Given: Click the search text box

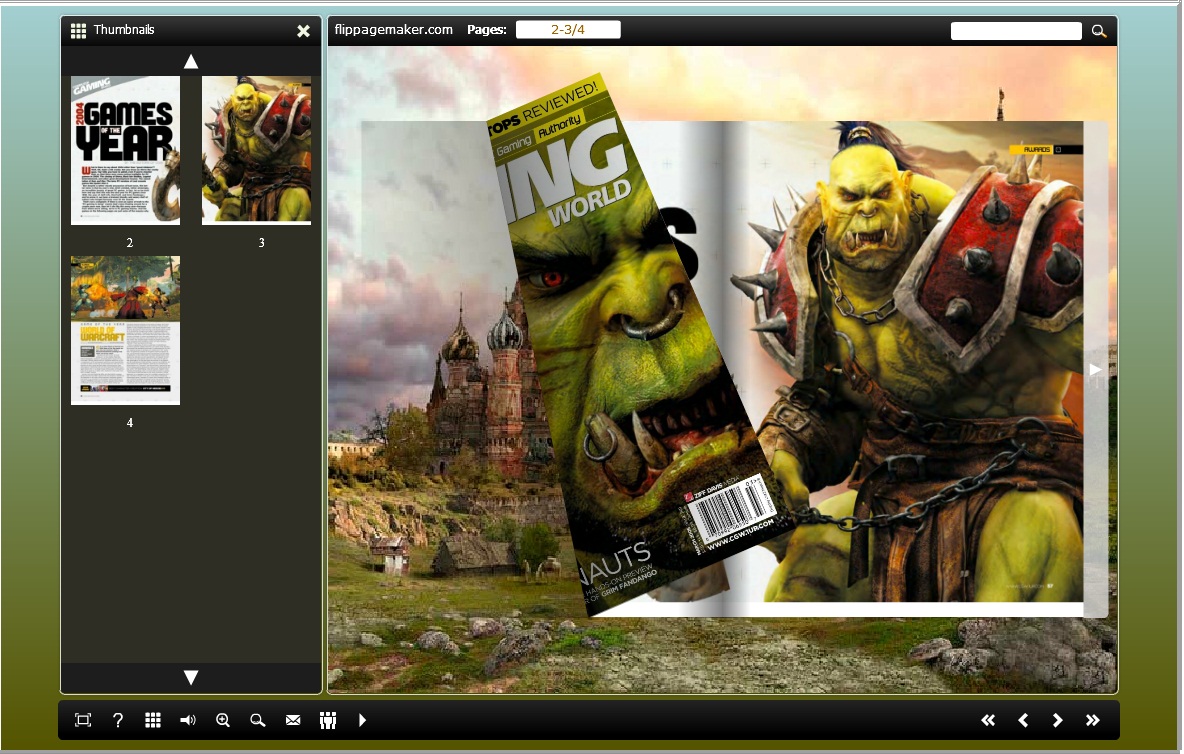Looking at the screenshot, I should pyautogui.click(x=1016, y=31).
